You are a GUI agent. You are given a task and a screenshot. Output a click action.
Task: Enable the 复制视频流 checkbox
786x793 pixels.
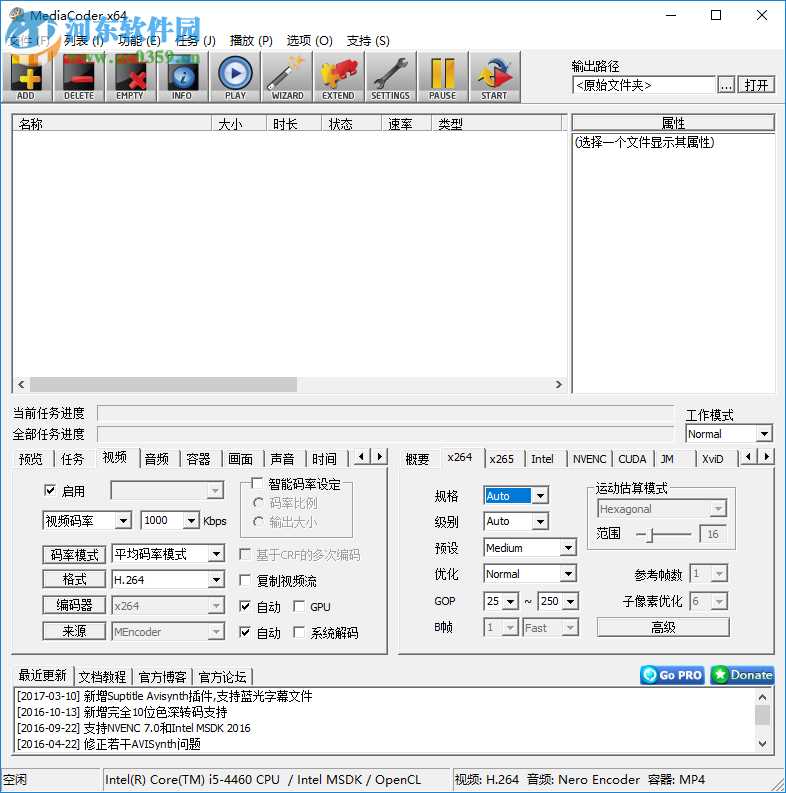coord(246,581)
